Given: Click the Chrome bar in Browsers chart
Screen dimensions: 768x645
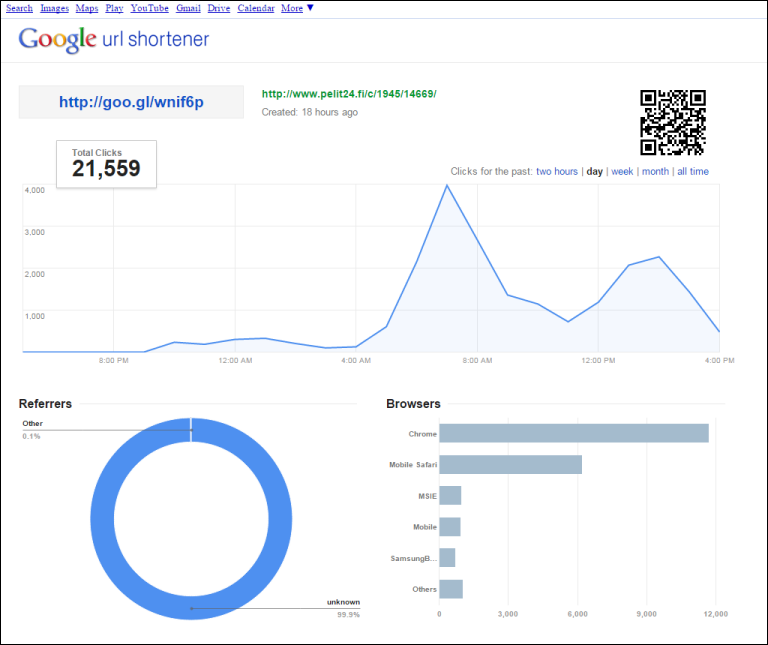Looking at the screenshot, I should click(574, 433).
